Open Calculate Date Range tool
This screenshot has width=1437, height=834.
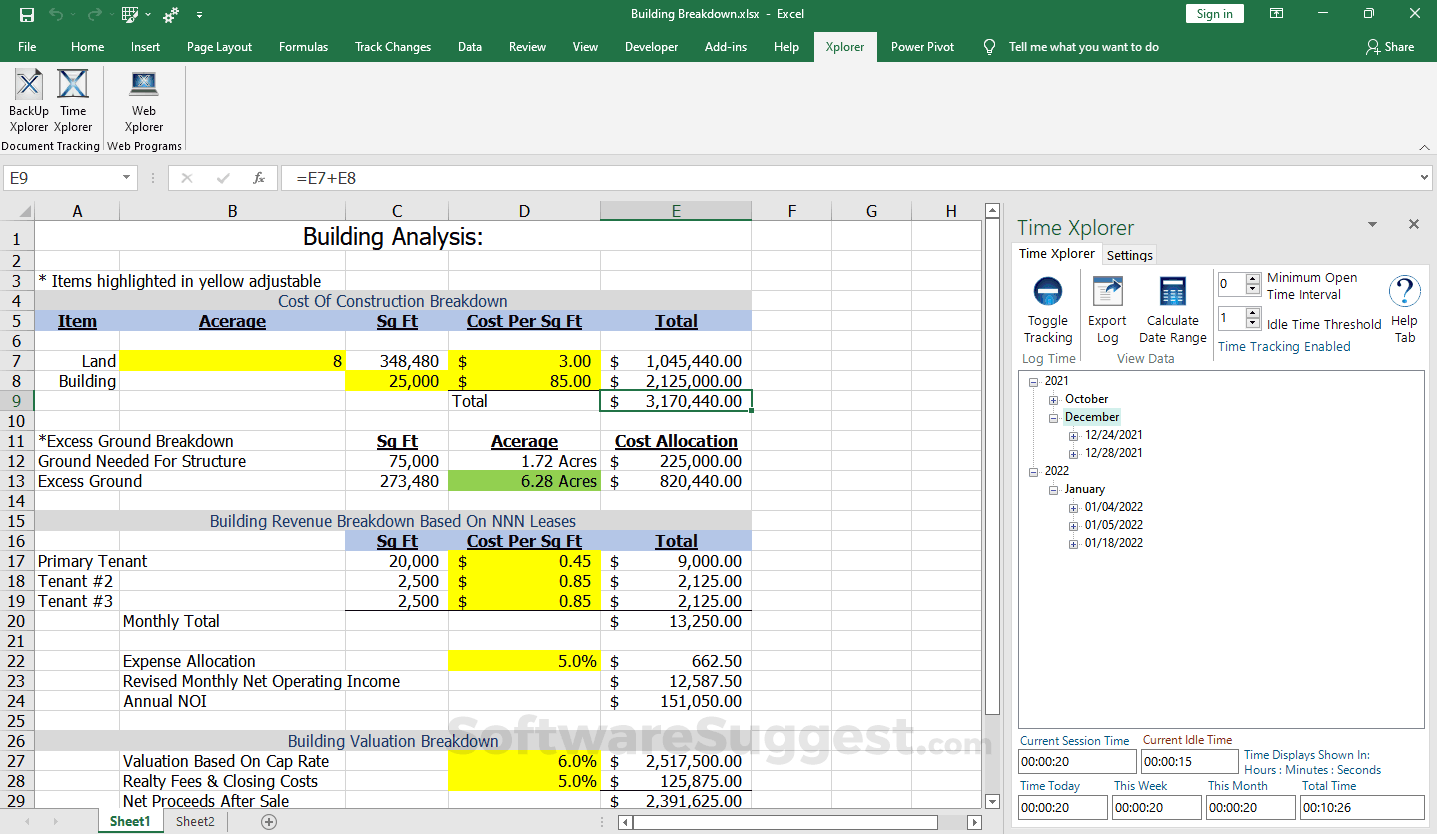(x=1172, y=292)
